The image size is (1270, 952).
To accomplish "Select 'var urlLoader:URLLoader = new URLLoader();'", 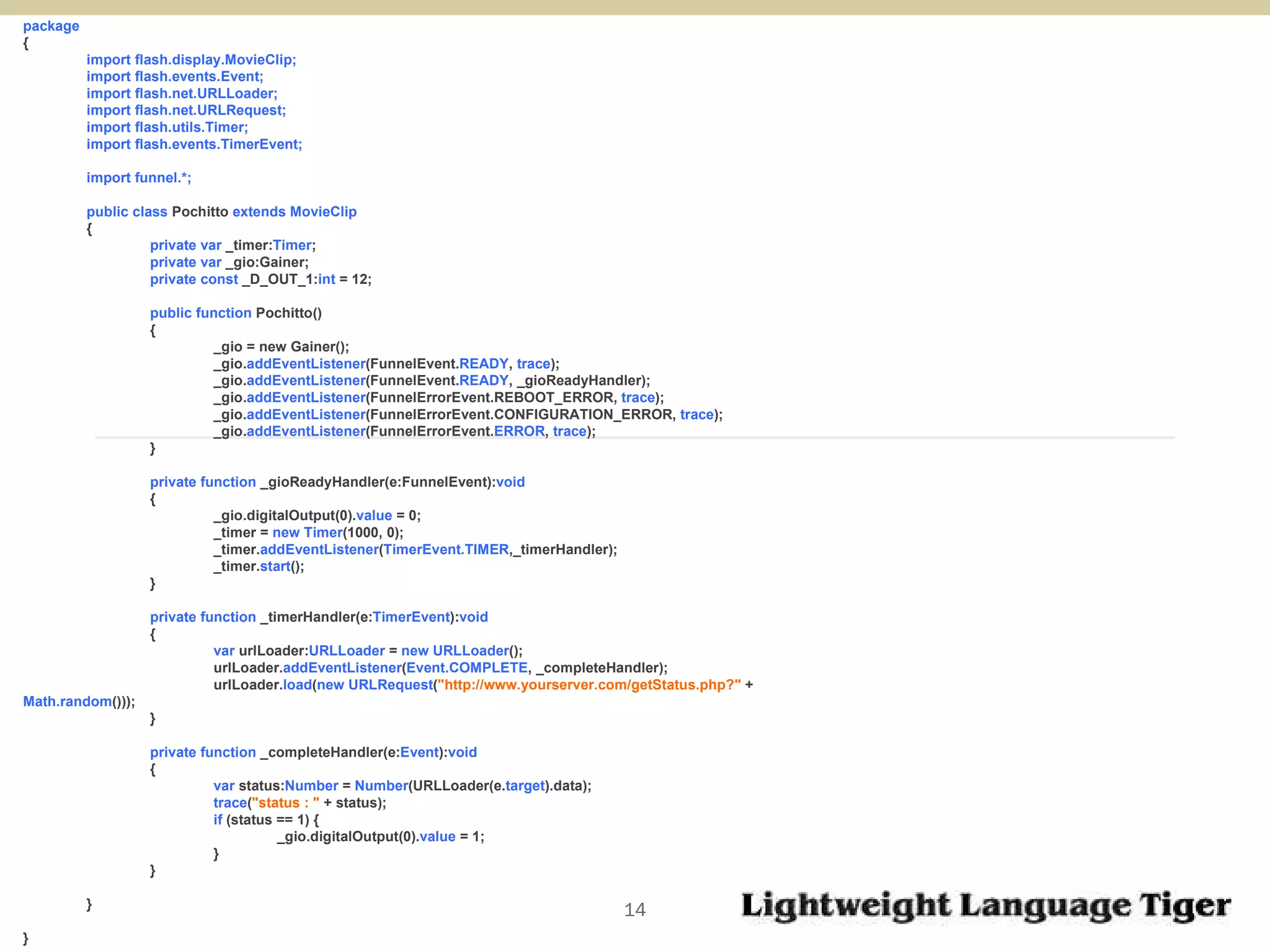I will (368, 651).
